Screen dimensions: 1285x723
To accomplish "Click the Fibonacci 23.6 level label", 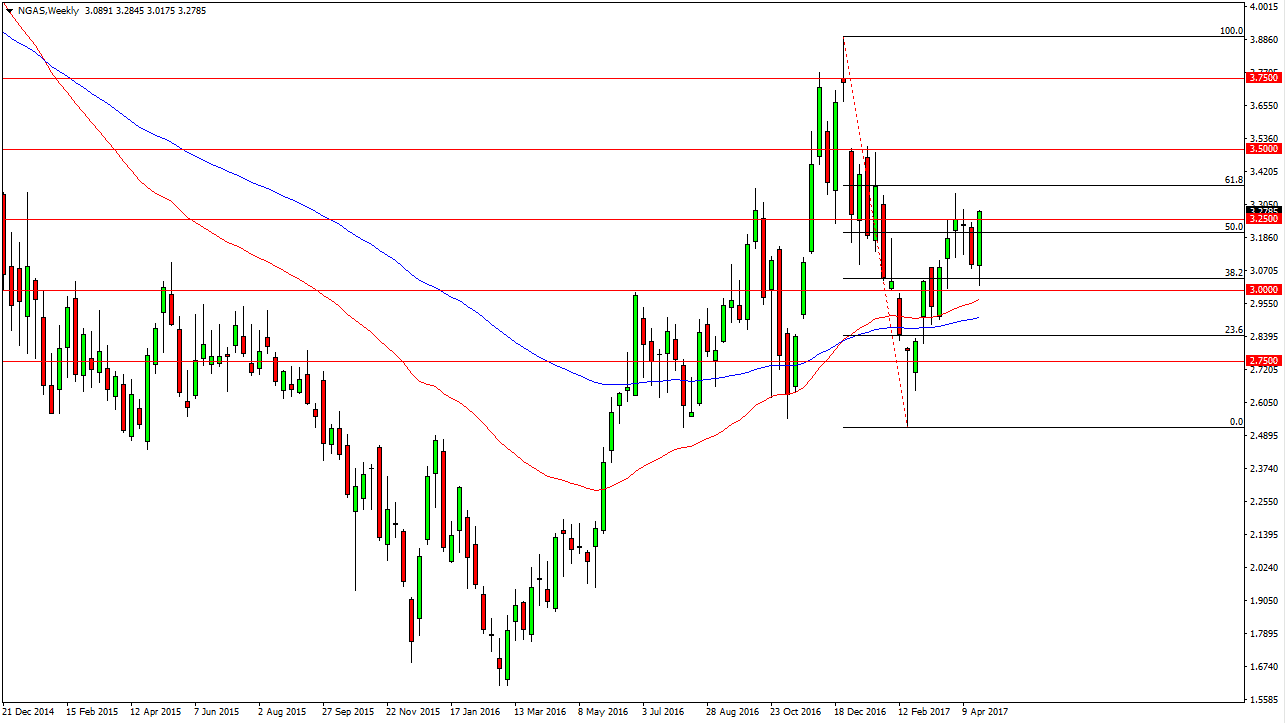I will pos(1233,330).
